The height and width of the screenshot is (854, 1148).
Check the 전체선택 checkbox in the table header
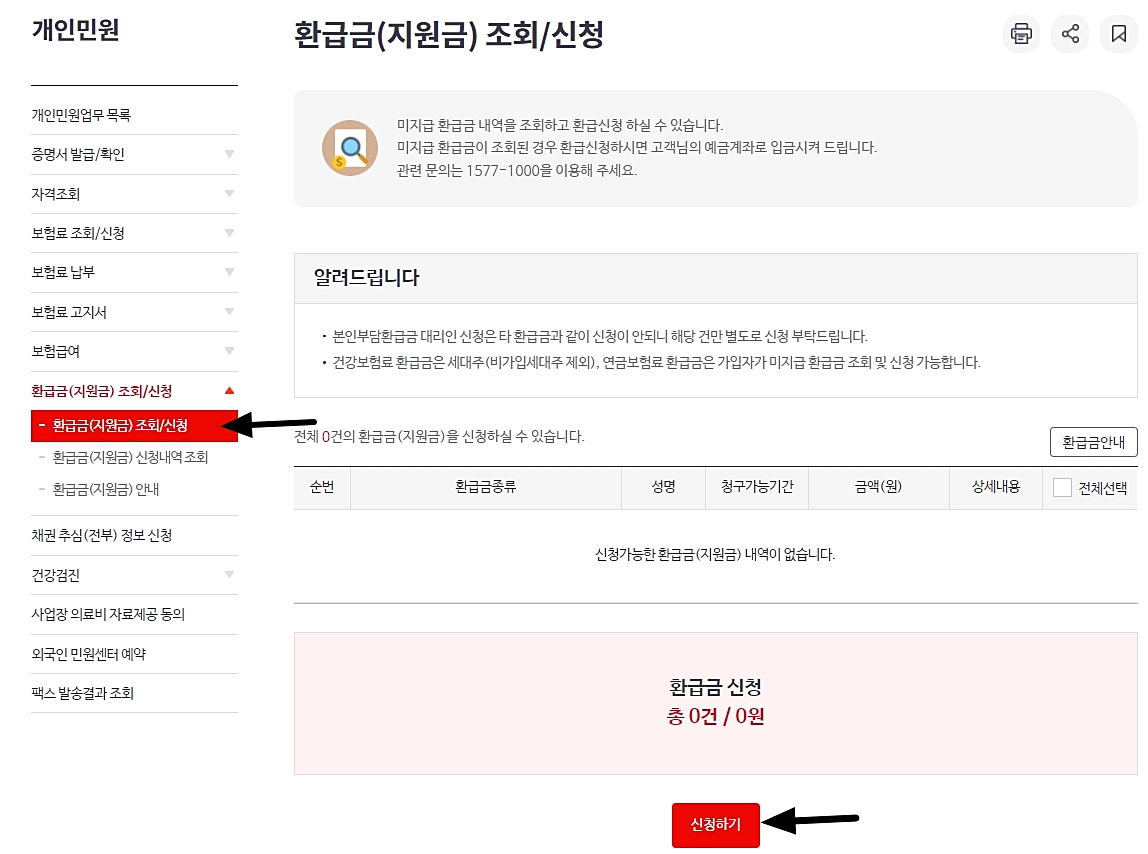pos(1064,487)
